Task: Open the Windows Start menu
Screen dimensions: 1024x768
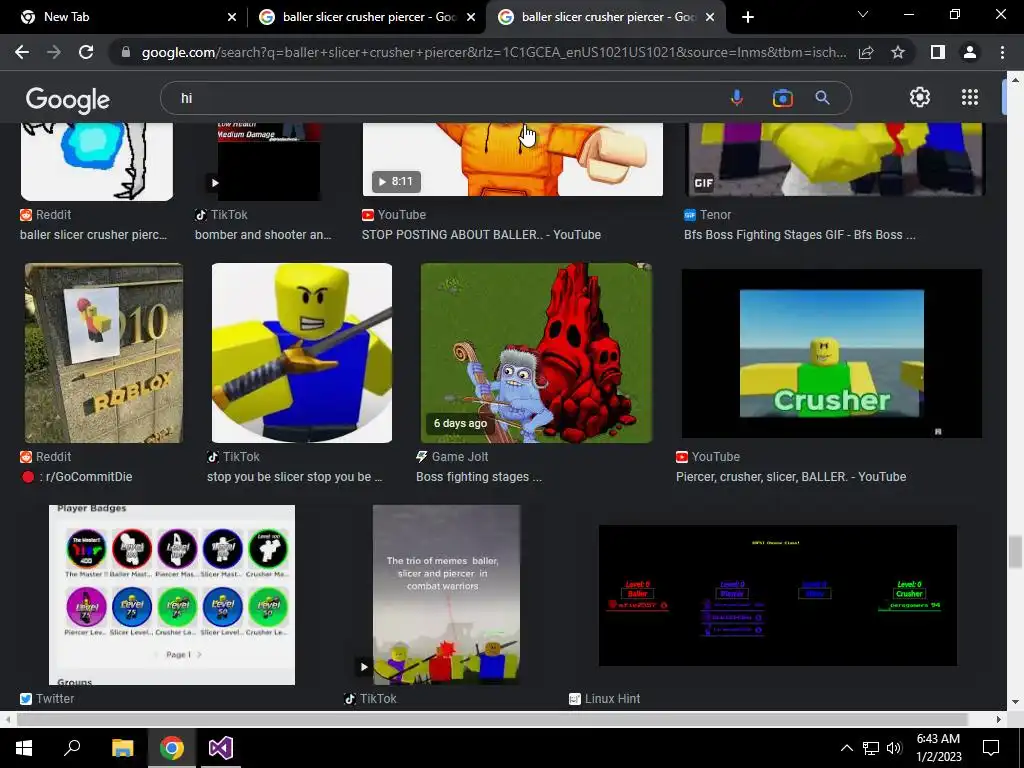Action: [x=24, y=748]
